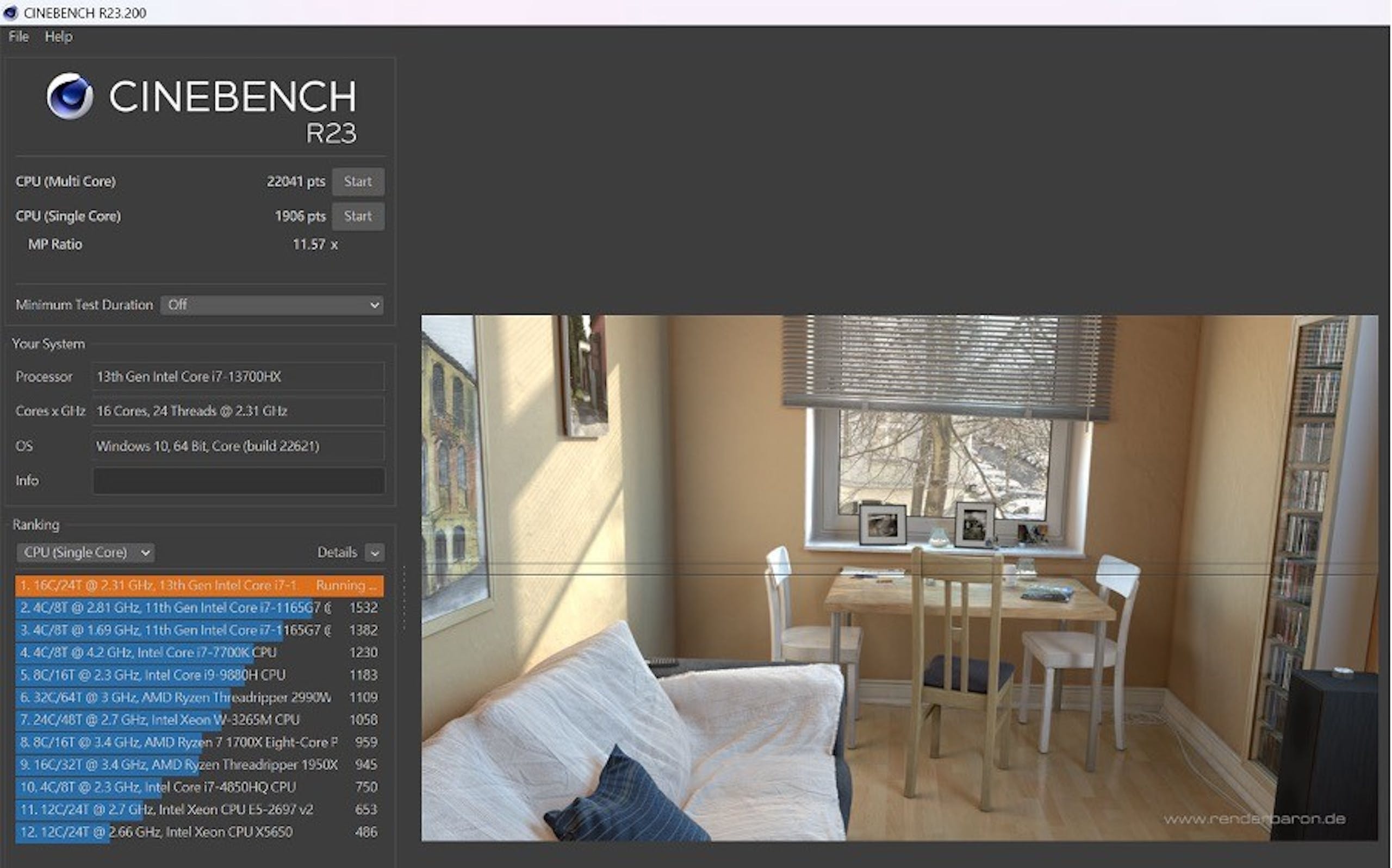The image size is (1392, 868).
Task: Click the rendered room scene image
Action: [x=899, y=578]
